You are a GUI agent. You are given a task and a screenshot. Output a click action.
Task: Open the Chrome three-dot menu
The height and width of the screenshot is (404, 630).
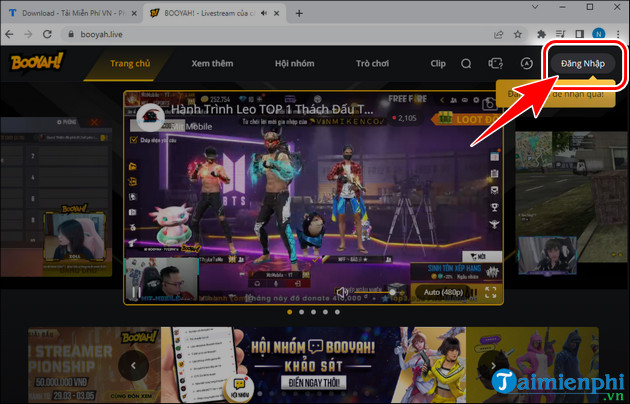[x=618, y=35]
